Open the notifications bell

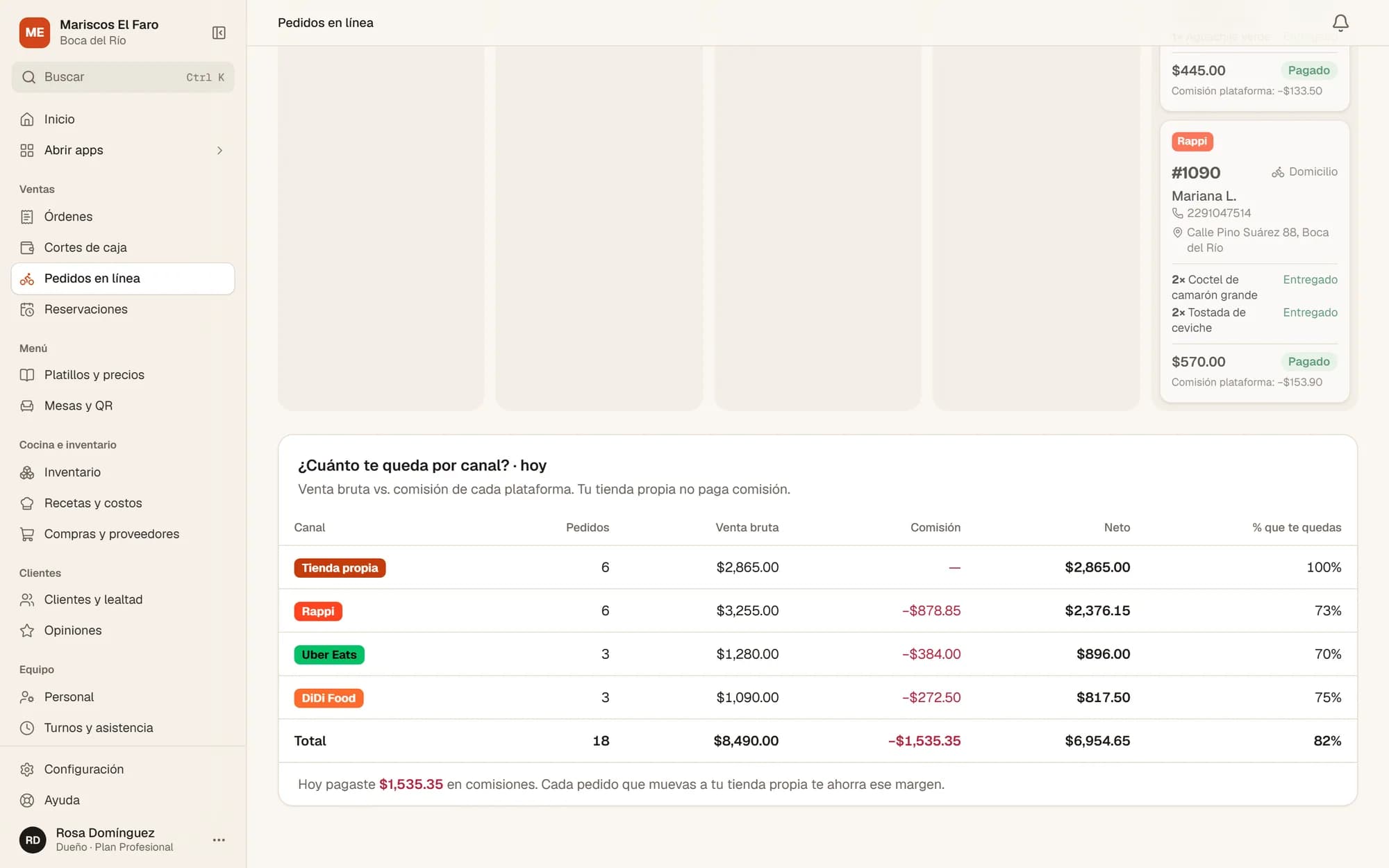coord(1340,23)
